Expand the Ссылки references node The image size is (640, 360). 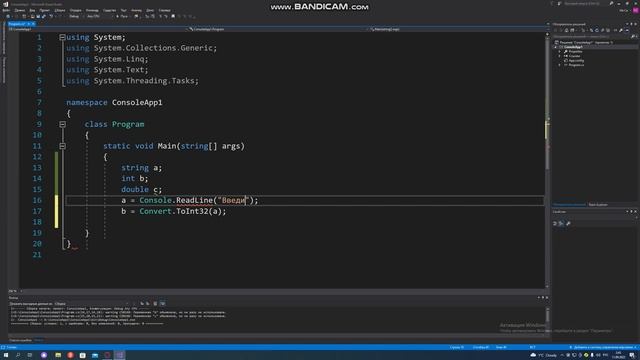pos(560,56)
